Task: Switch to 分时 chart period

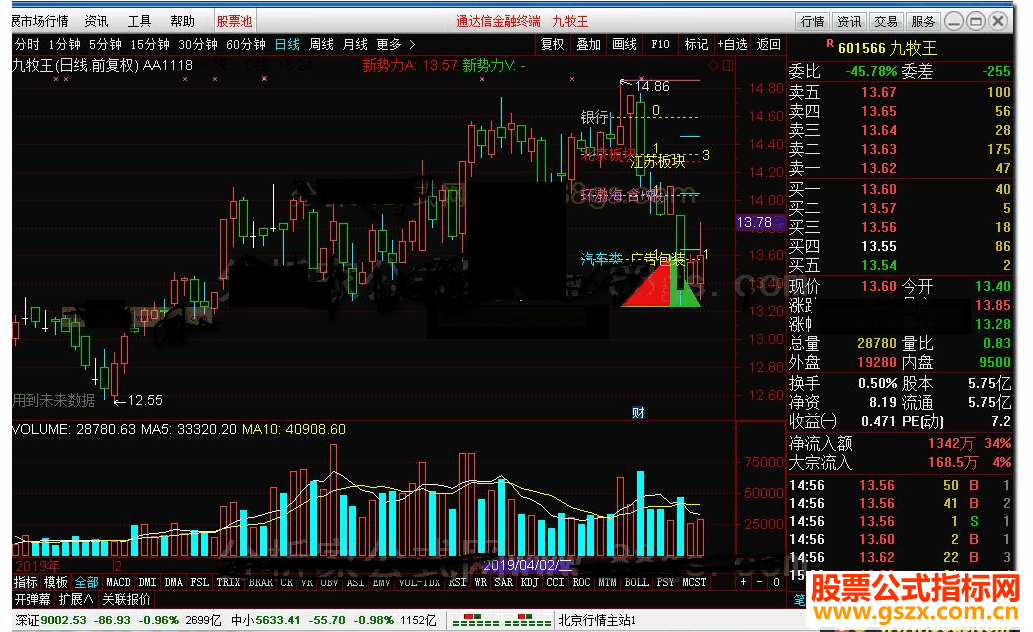Action: click(x=27, y=44)
